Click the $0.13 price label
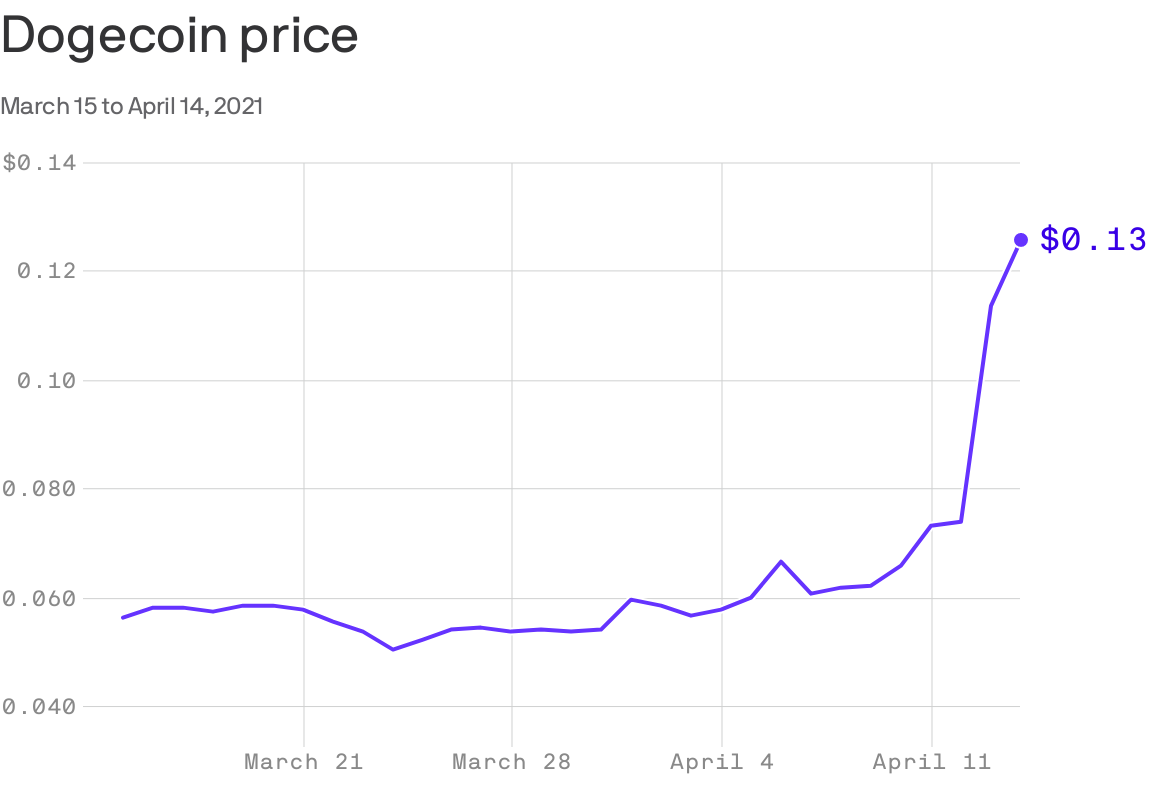Image resolution: width=1154 pixels, height=788 pixels. 1092,240
